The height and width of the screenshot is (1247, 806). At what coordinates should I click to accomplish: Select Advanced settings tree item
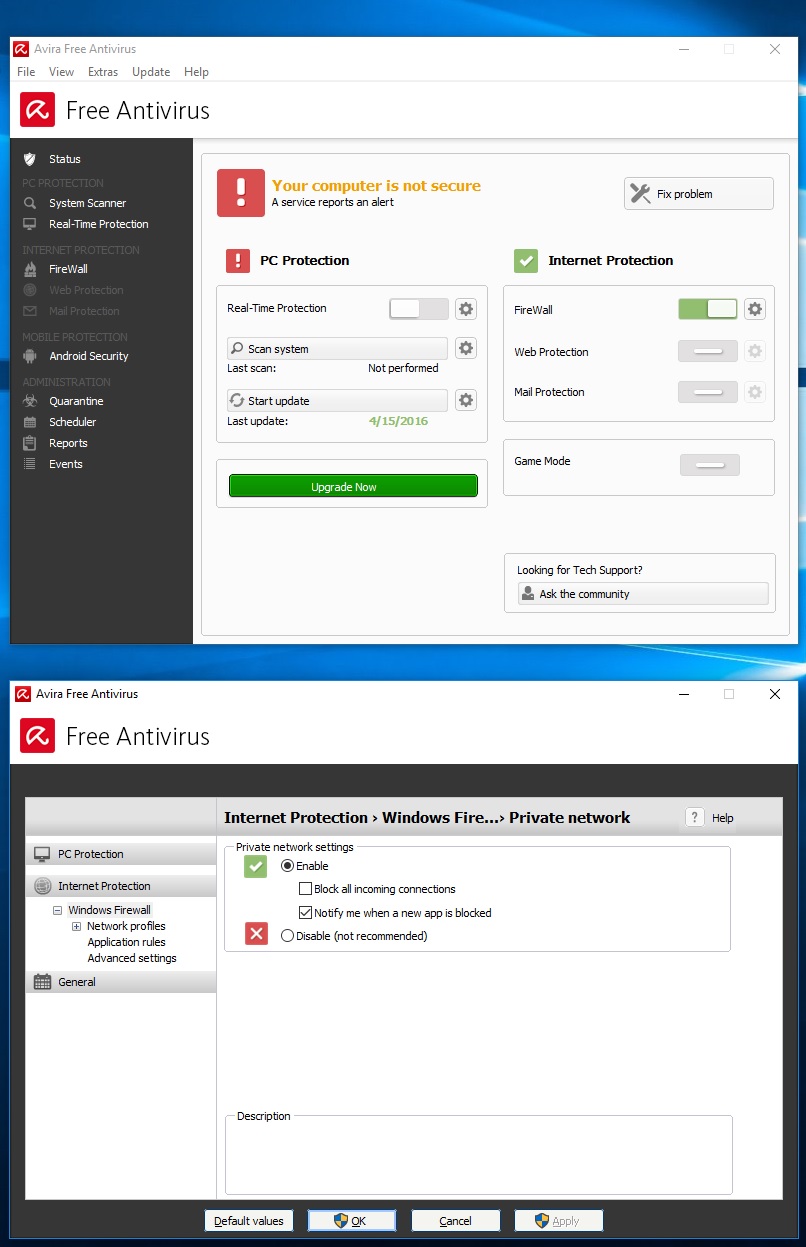[x=132, y=958]
